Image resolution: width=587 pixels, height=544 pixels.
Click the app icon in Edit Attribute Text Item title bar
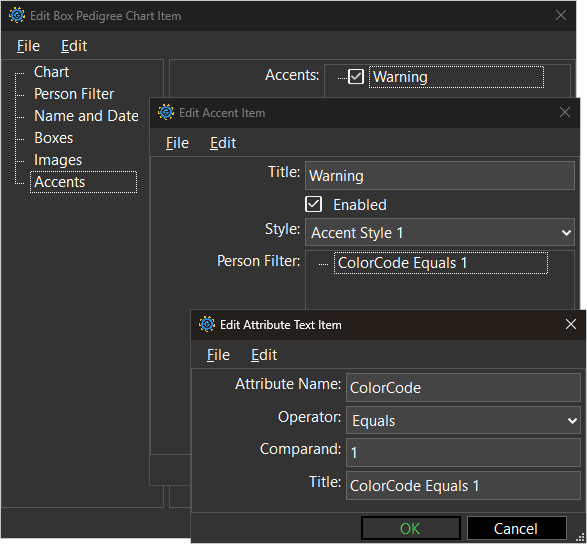tap(207, 324)
